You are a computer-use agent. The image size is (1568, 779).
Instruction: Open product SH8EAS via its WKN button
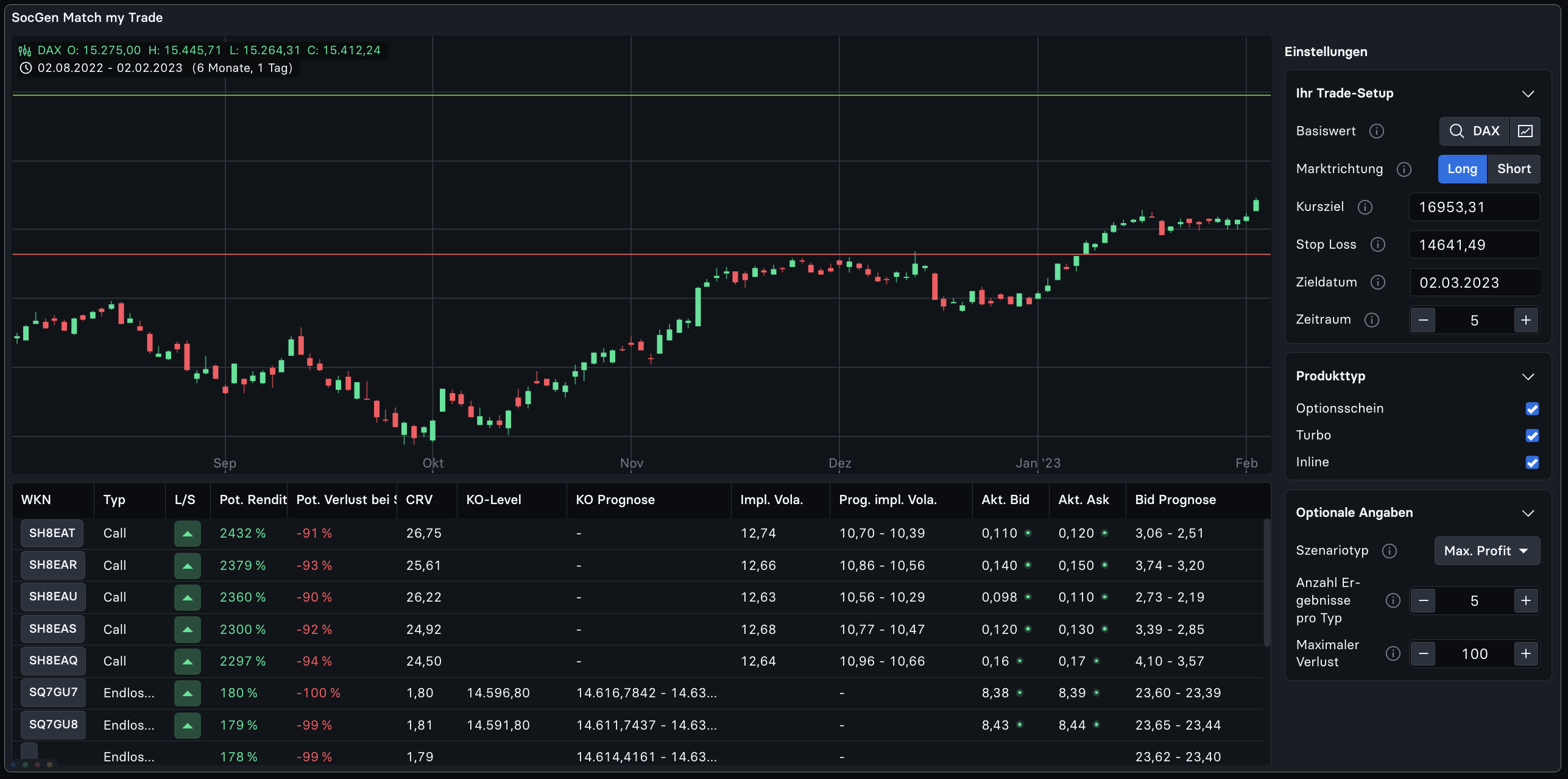[x=53, y=629]
